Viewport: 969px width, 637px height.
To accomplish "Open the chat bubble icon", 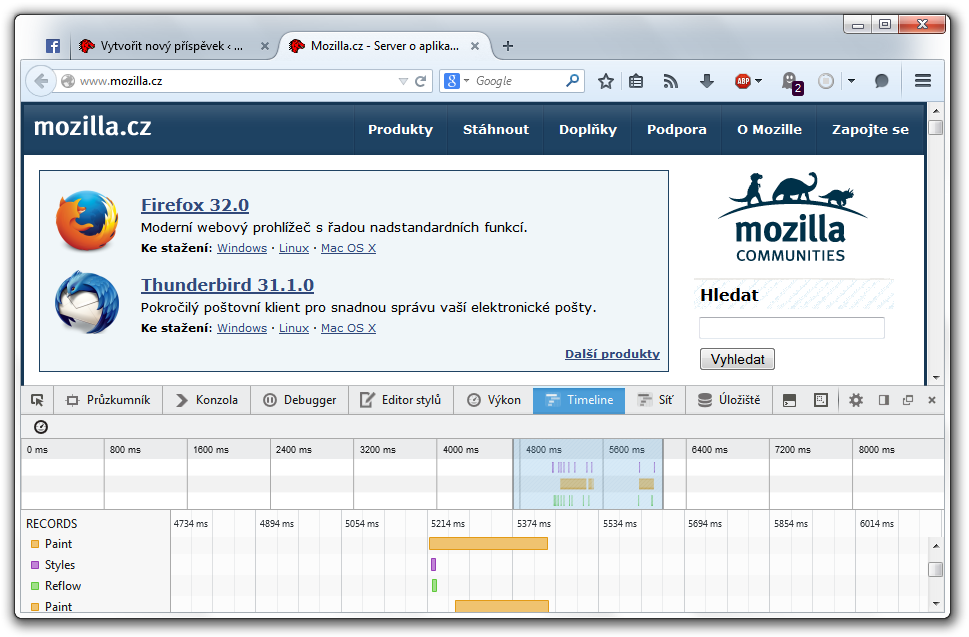I will 881,81.
